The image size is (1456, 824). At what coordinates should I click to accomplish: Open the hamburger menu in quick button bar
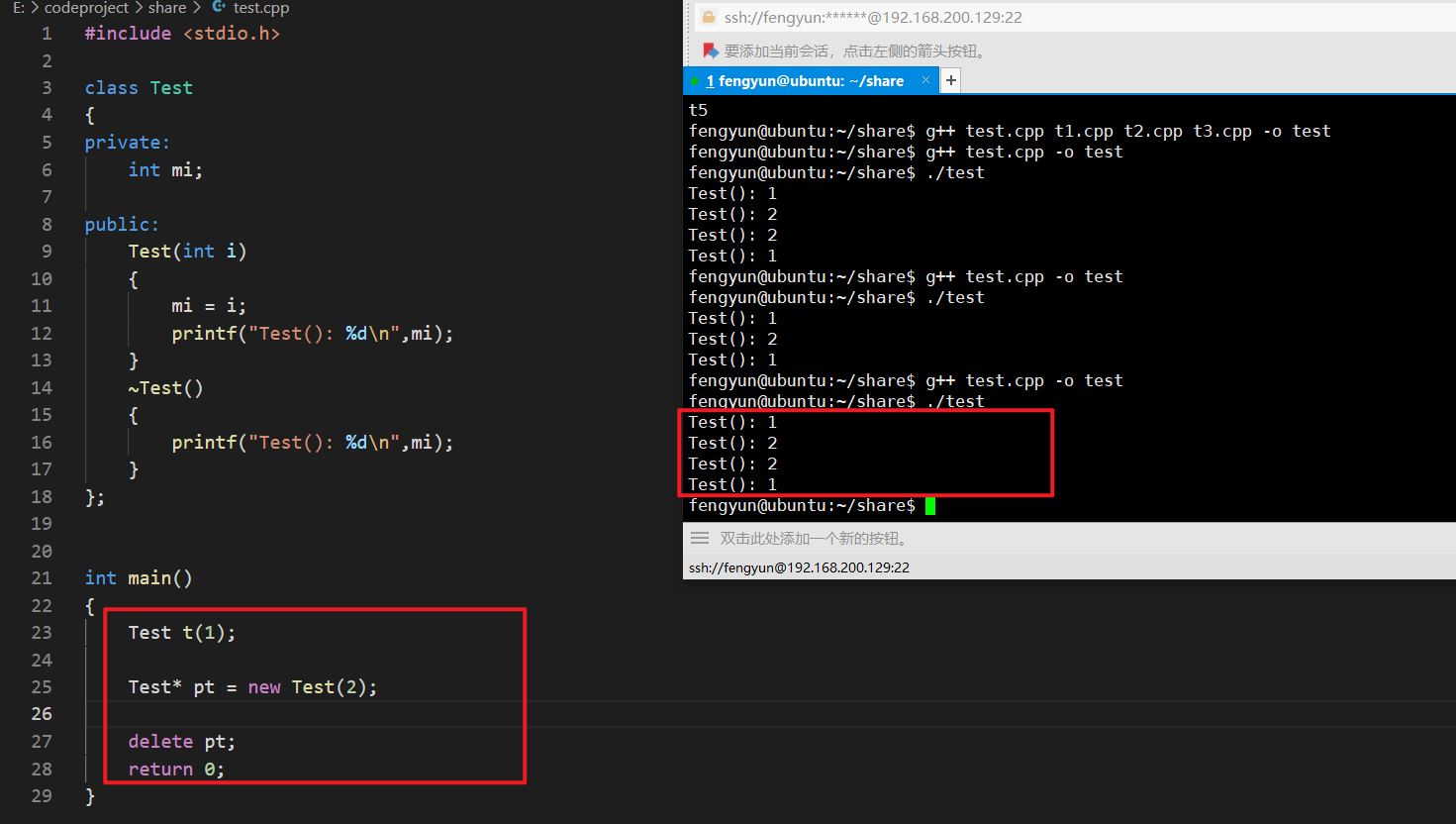700,538
